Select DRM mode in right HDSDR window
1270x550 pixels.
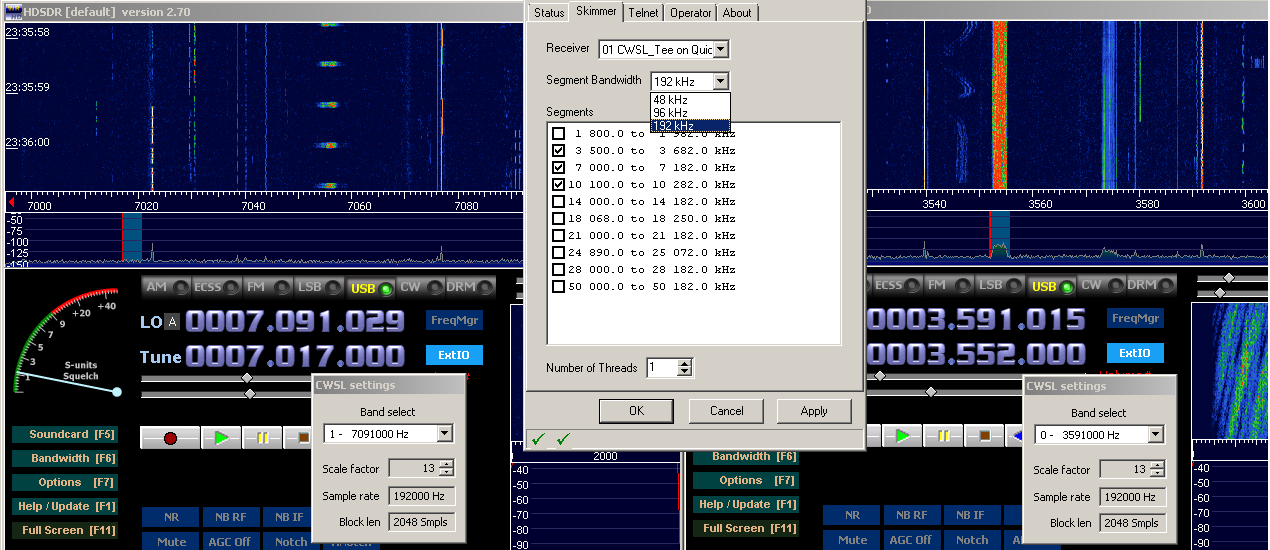coord(1150,285)
